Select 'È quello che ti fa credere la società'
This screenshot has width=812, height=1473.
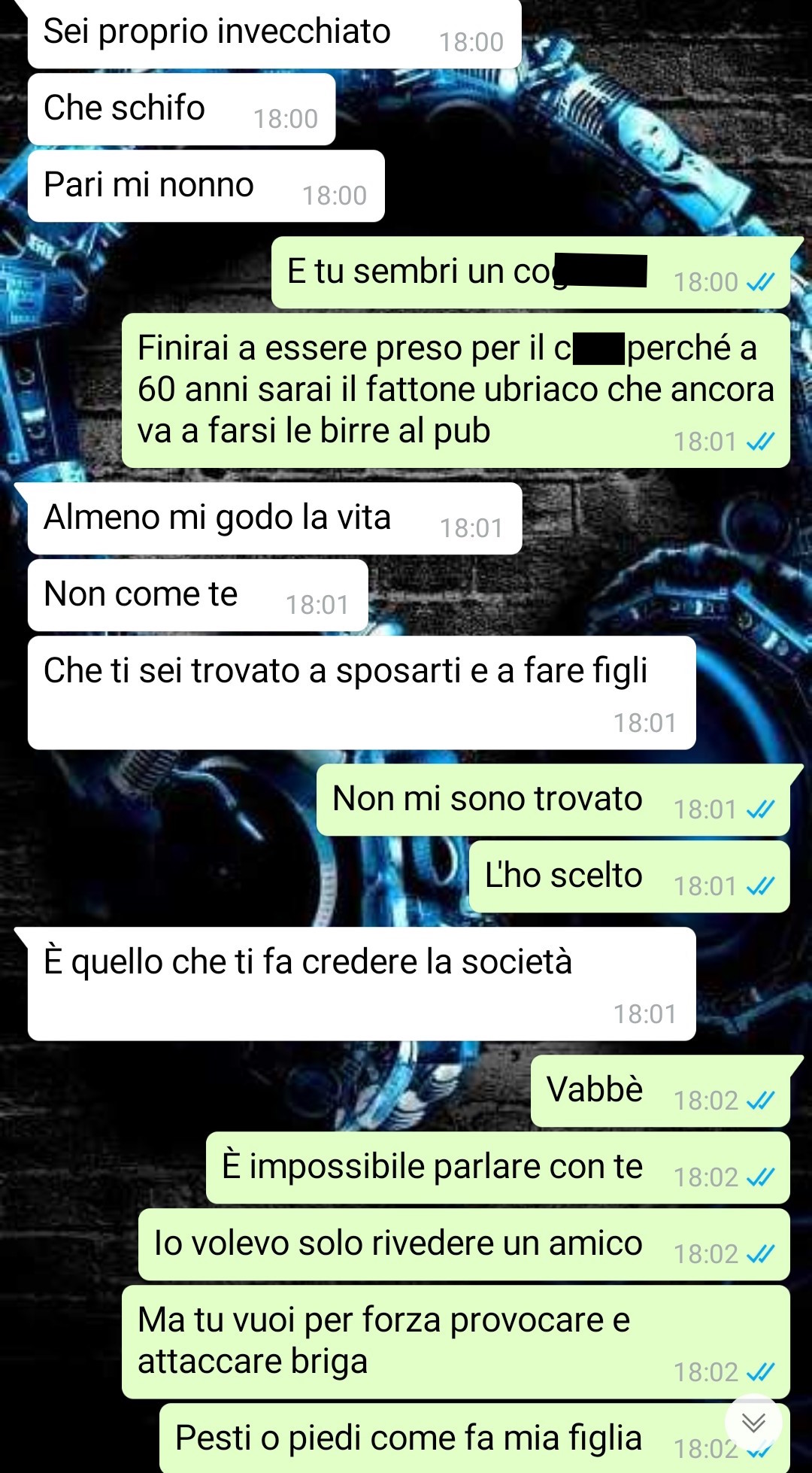pos(362,984)
